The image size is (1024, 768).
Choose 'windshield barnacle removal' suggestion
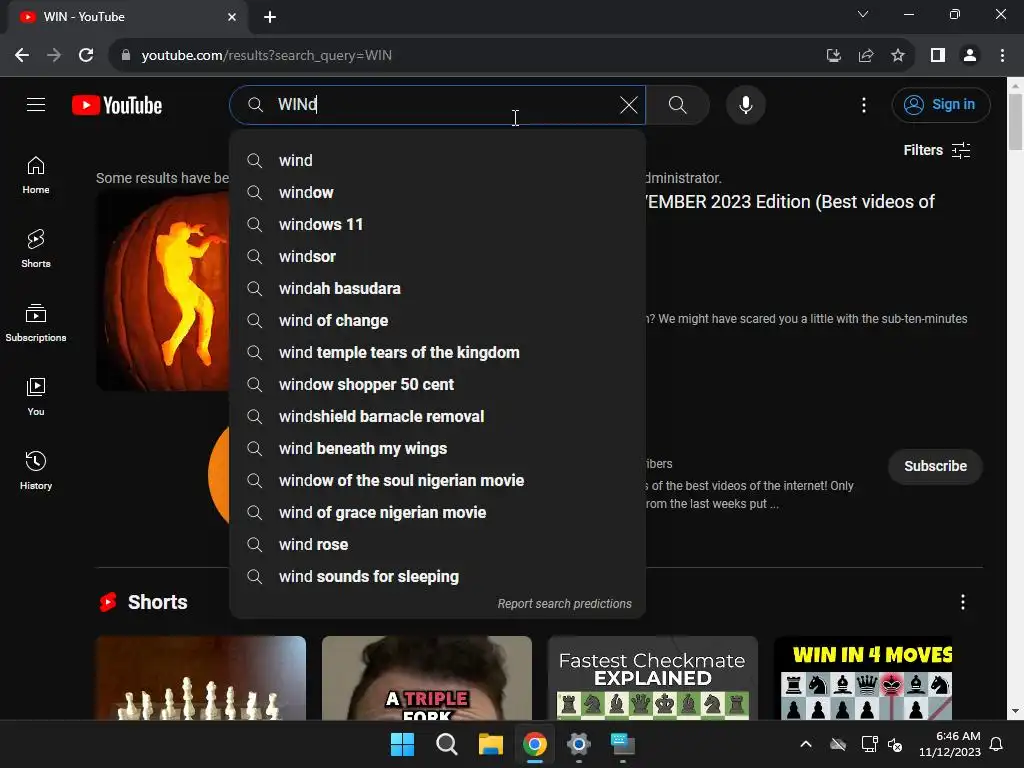click(438, 416)
